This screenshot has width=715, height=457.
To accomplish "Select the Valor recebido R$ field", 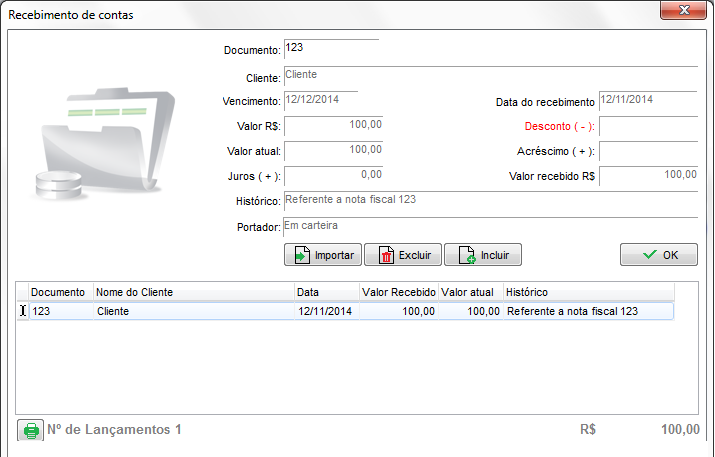I will 647,175.
